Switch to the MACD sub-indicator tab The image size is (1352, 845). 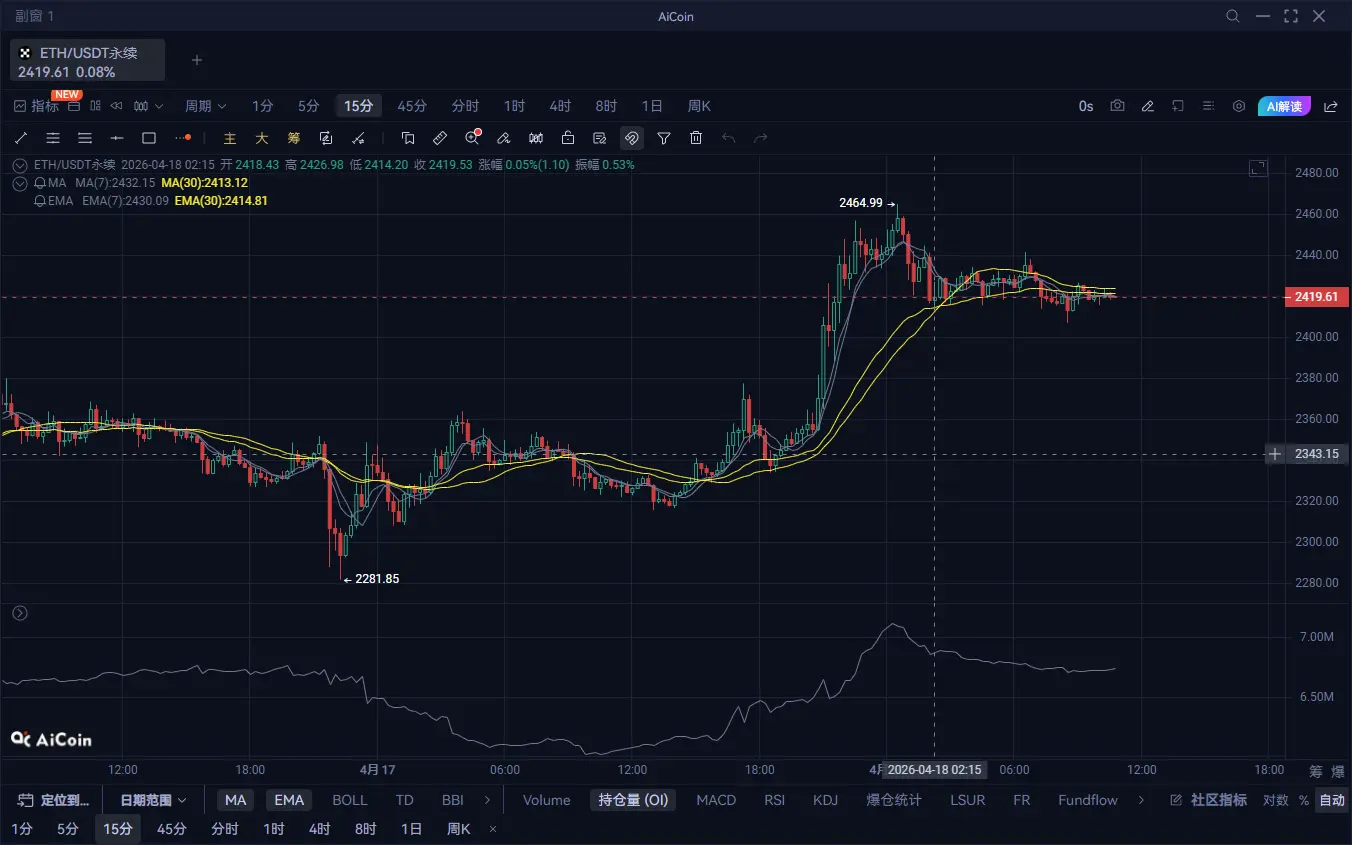tap(716, 800)
